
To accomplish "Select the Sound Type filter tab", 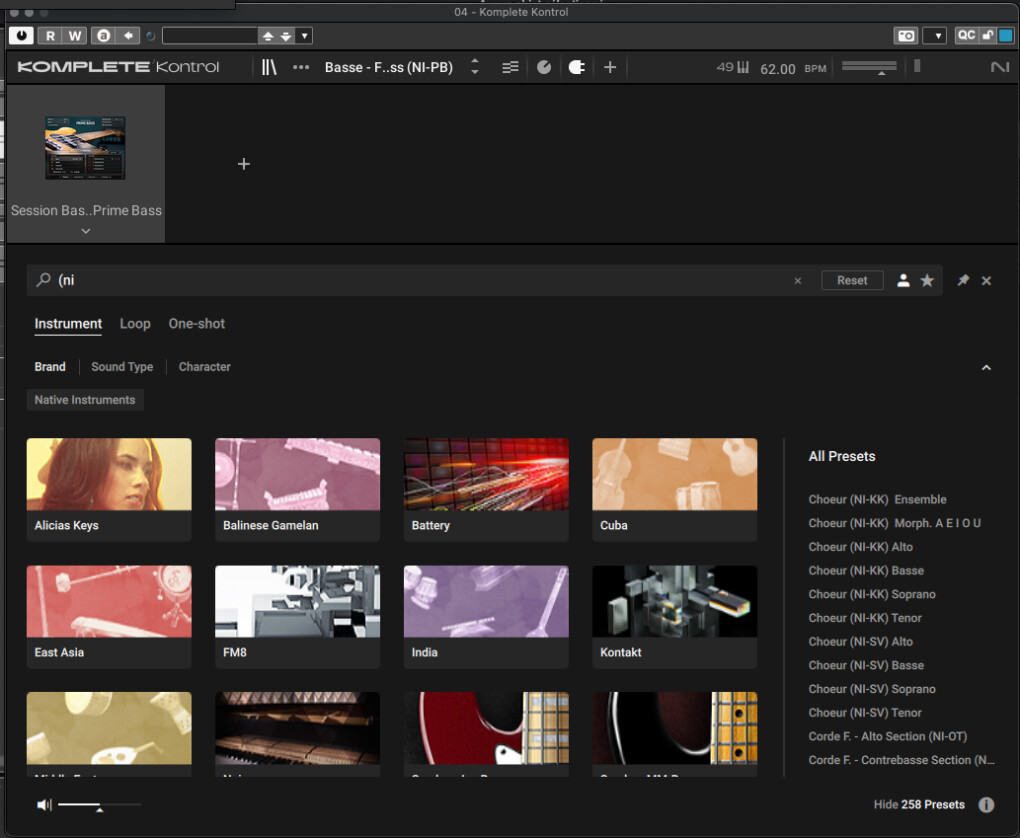I will [x=122, y=367].
